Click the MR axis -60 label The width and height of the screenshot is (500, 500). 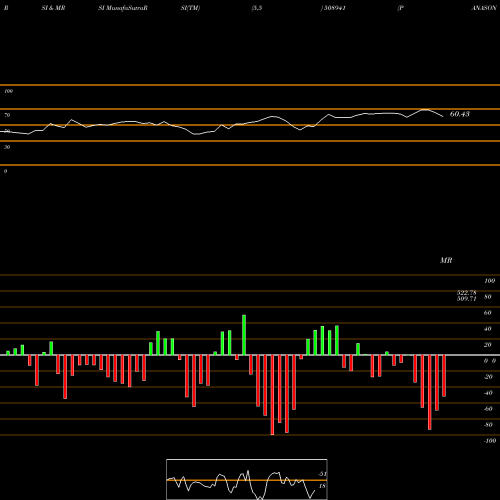488,409
